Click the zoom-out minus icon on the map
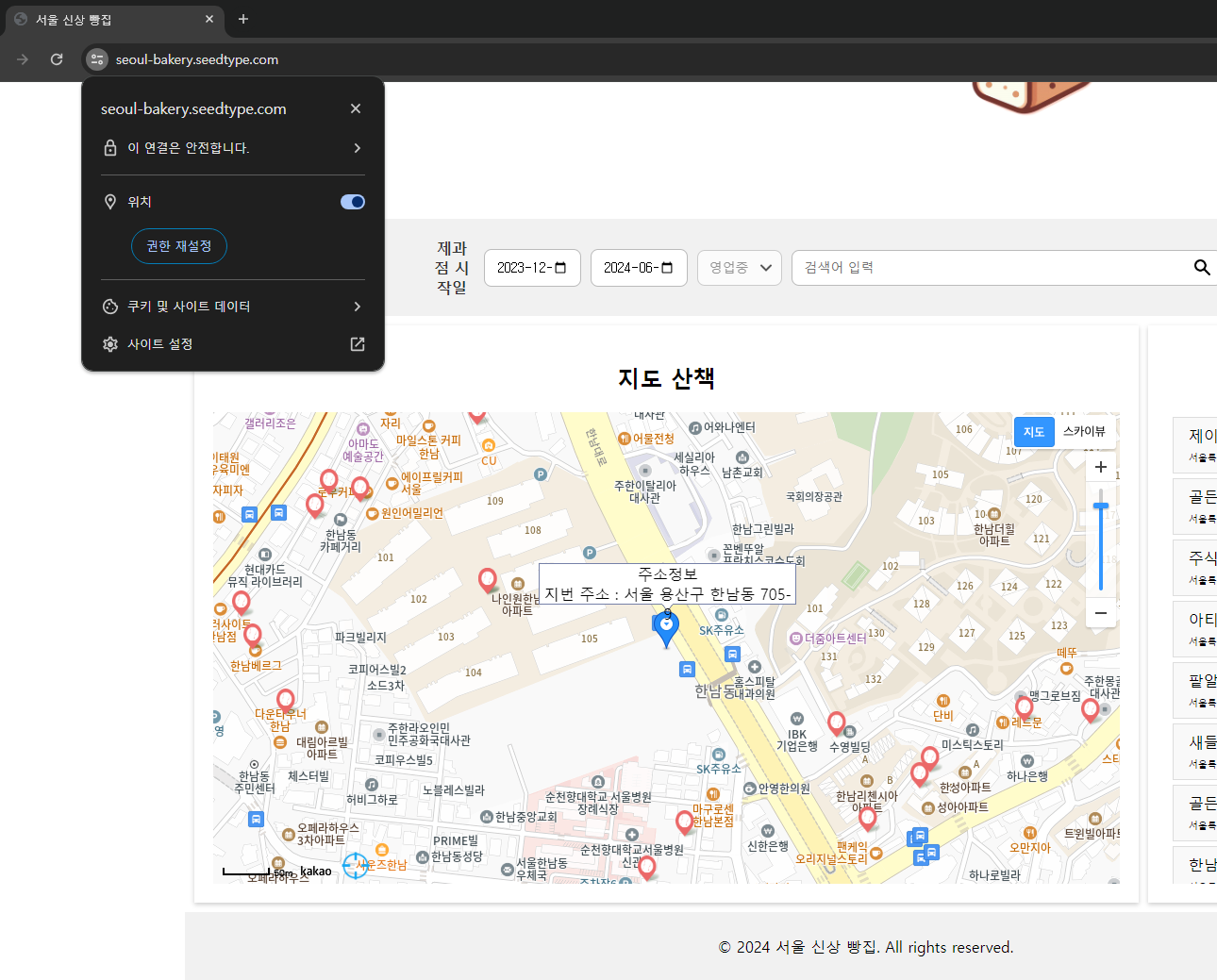Viewport: 1217px width, 980px height. click(1100, 613)
